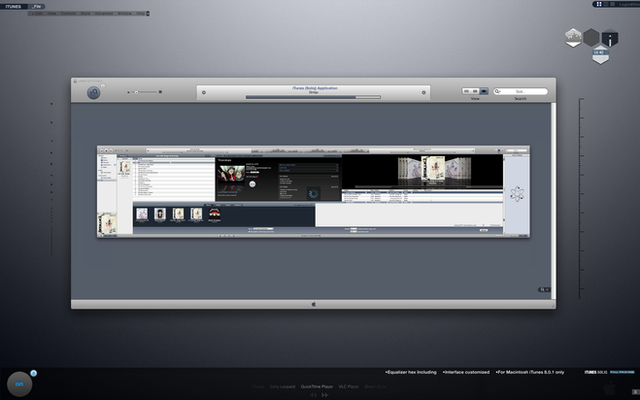
Task: Switch to grid view
Action: 475,91
